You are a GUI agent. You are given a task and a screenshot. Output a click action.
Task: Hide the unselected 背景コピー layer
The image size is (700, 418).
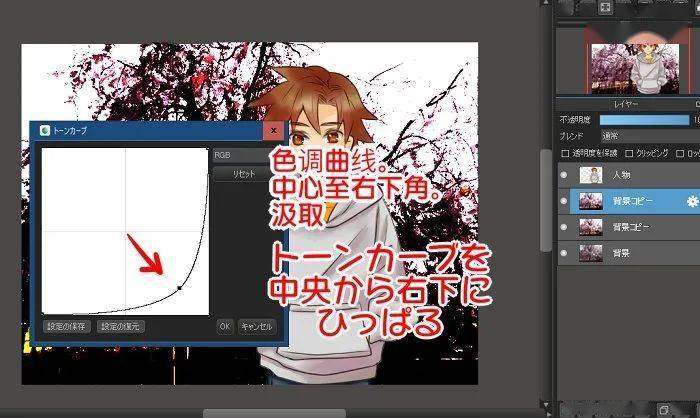564,227
